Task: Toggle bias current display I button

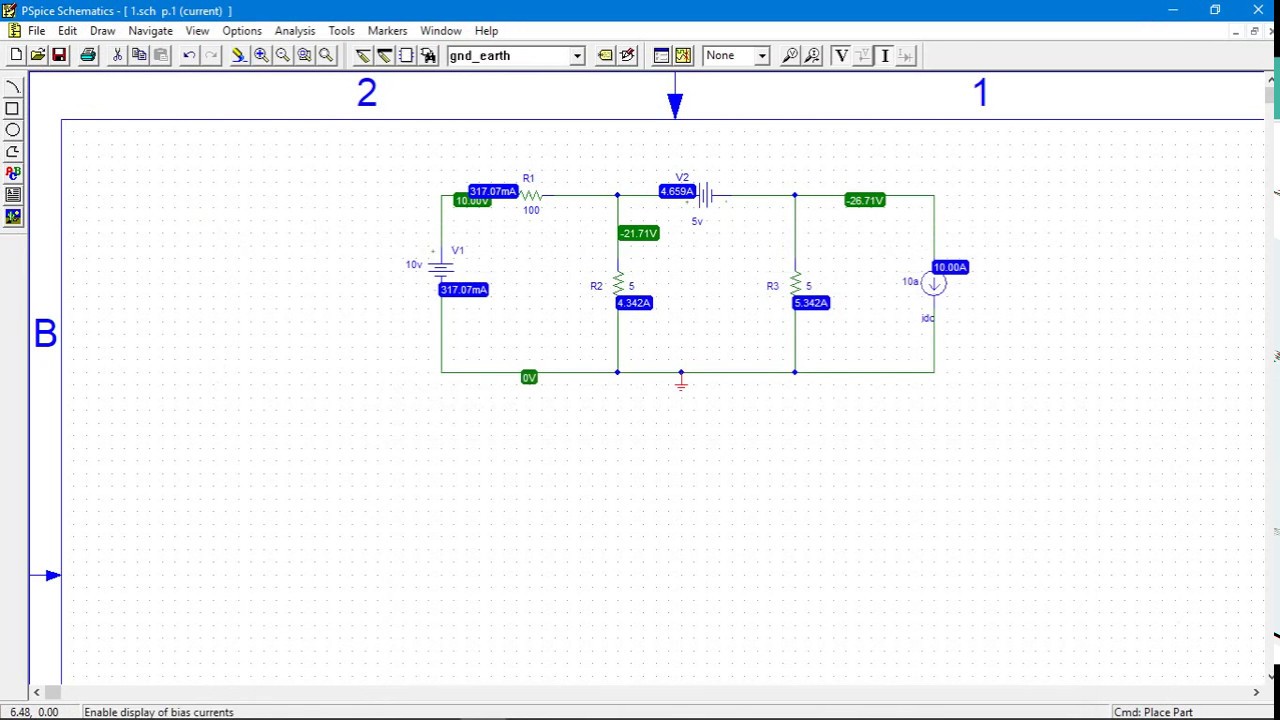Action: click(885, 56)
